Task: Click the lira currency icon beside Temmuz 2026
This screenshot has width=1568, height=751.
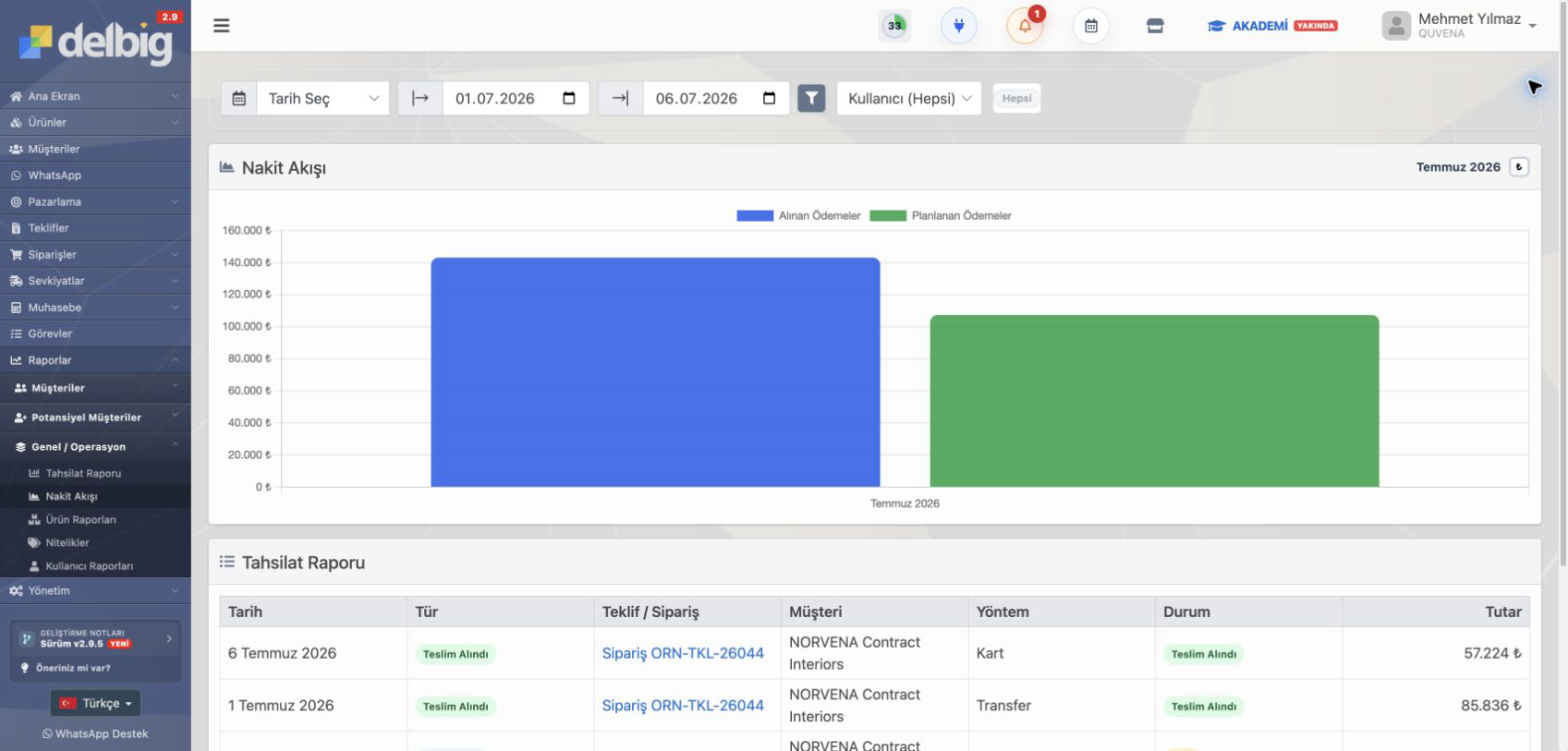Action: click(x=1519, y=167)
